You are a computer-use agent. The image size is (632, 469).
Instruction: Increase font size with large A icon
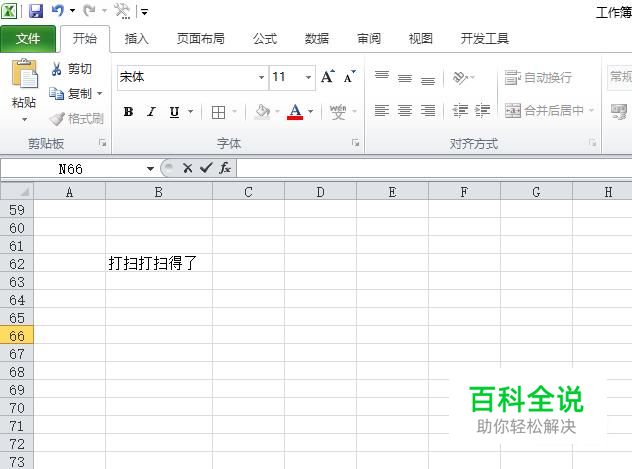pyautogui.click(x=328, y=77)
